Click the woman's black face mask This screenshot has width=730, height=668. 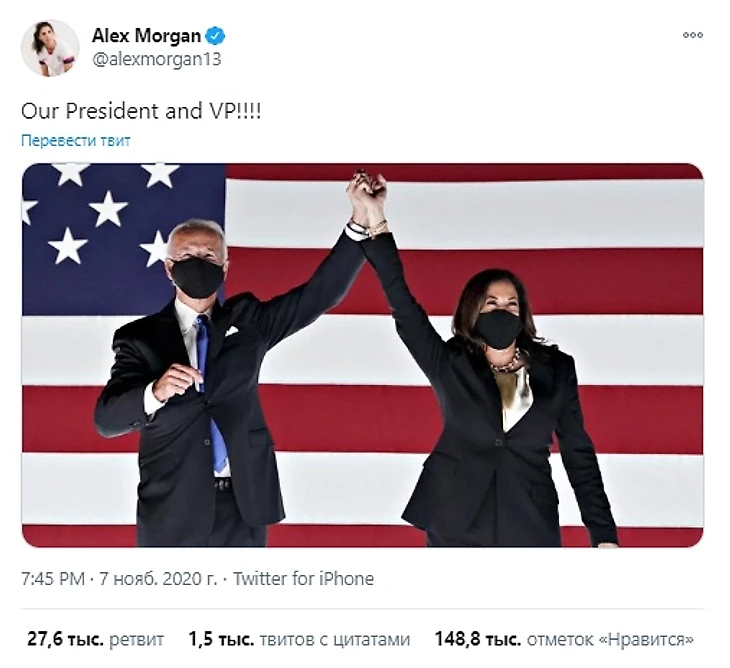tap(499, 329)
